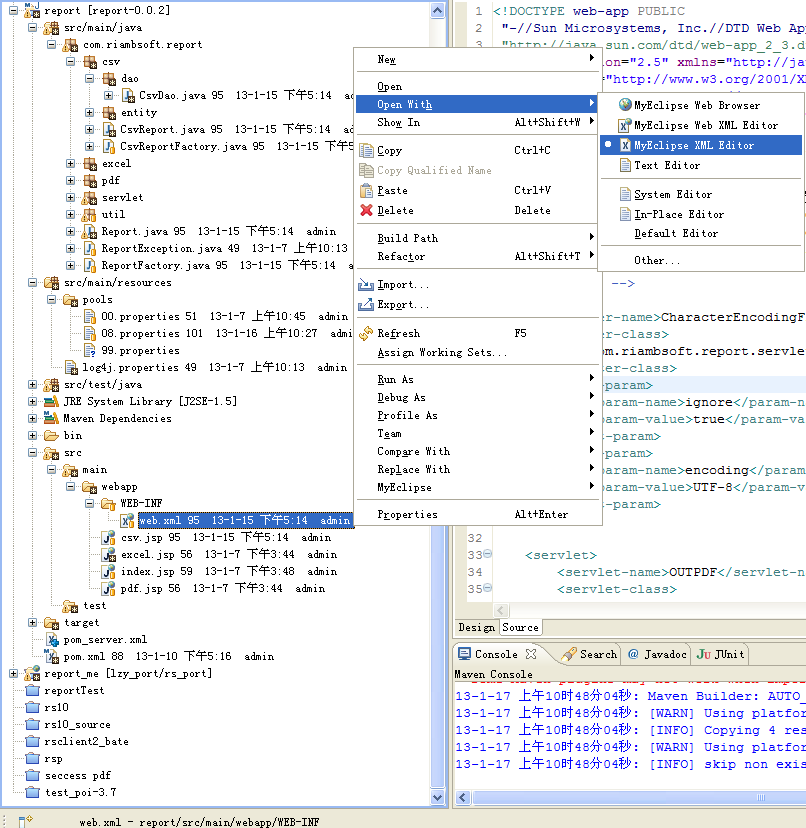The height and width of the screenshot is (828, 806).
Task: Click the Copy icon in context menu
Action: click(366, 150)
